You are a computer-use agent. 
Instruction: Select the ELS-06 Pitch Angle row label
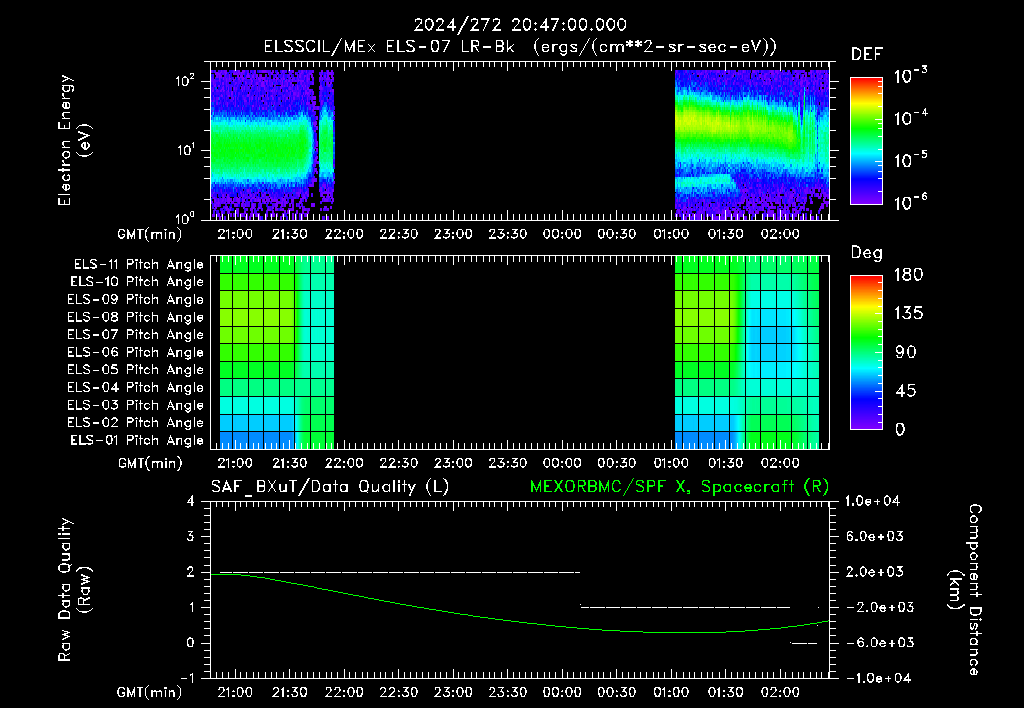pyautogui.click(x=135, y=353)
